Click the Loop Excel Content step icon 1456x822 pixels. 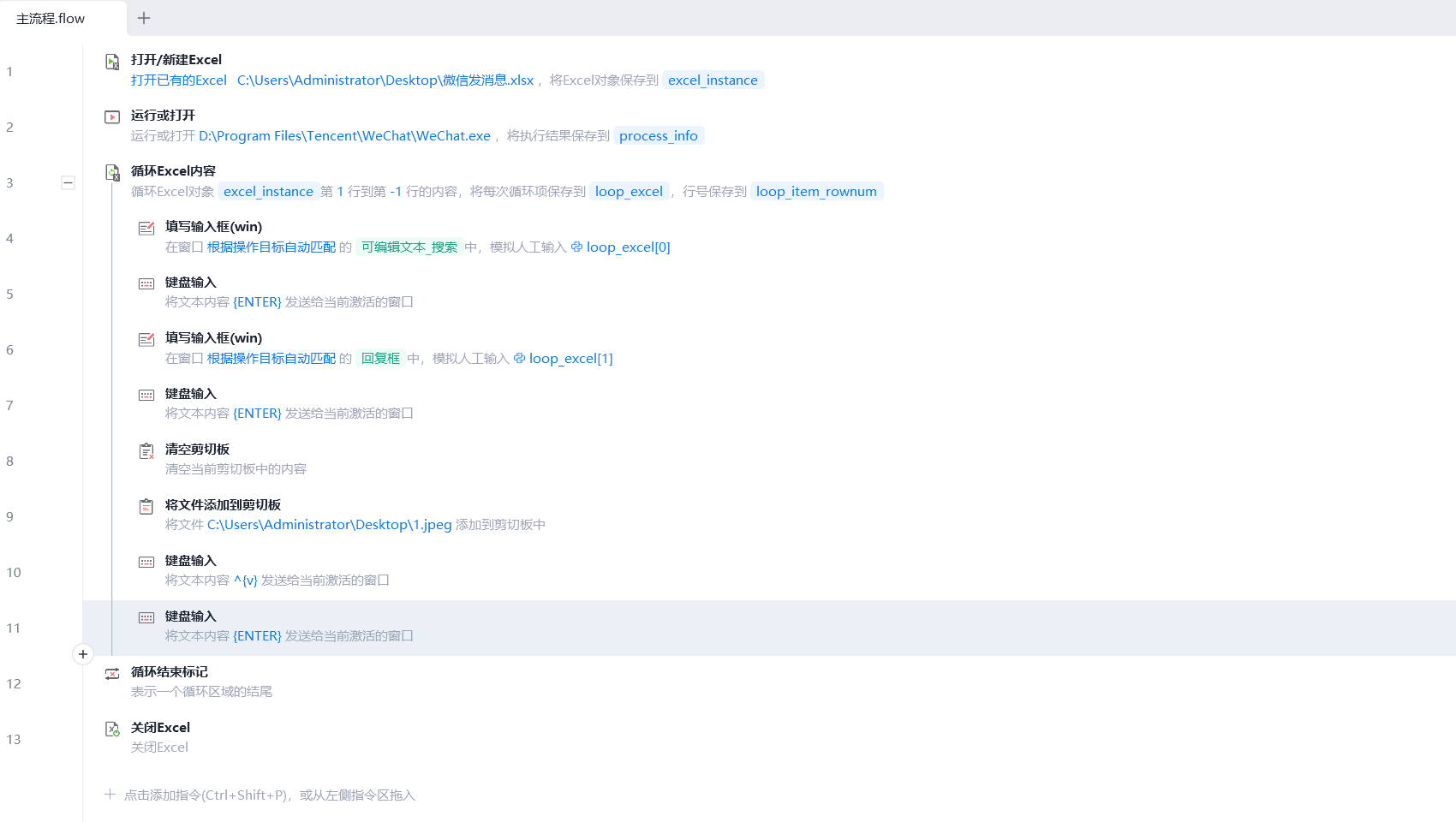tap(112, 173)
